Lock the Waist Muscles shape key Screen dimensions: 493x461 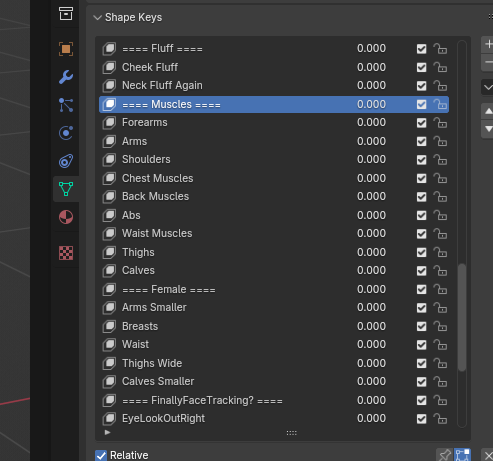(x=440, y=234)
